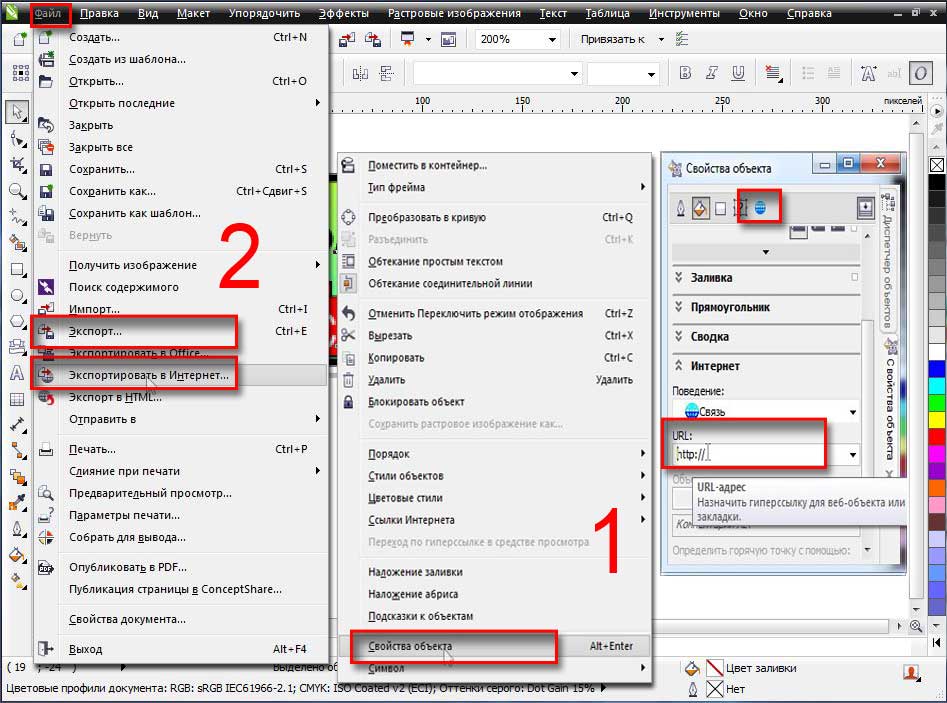Collapse the Интернет section in properties
Image resolution: width=947 pixels, height=703 pixels.
(678, 366)
